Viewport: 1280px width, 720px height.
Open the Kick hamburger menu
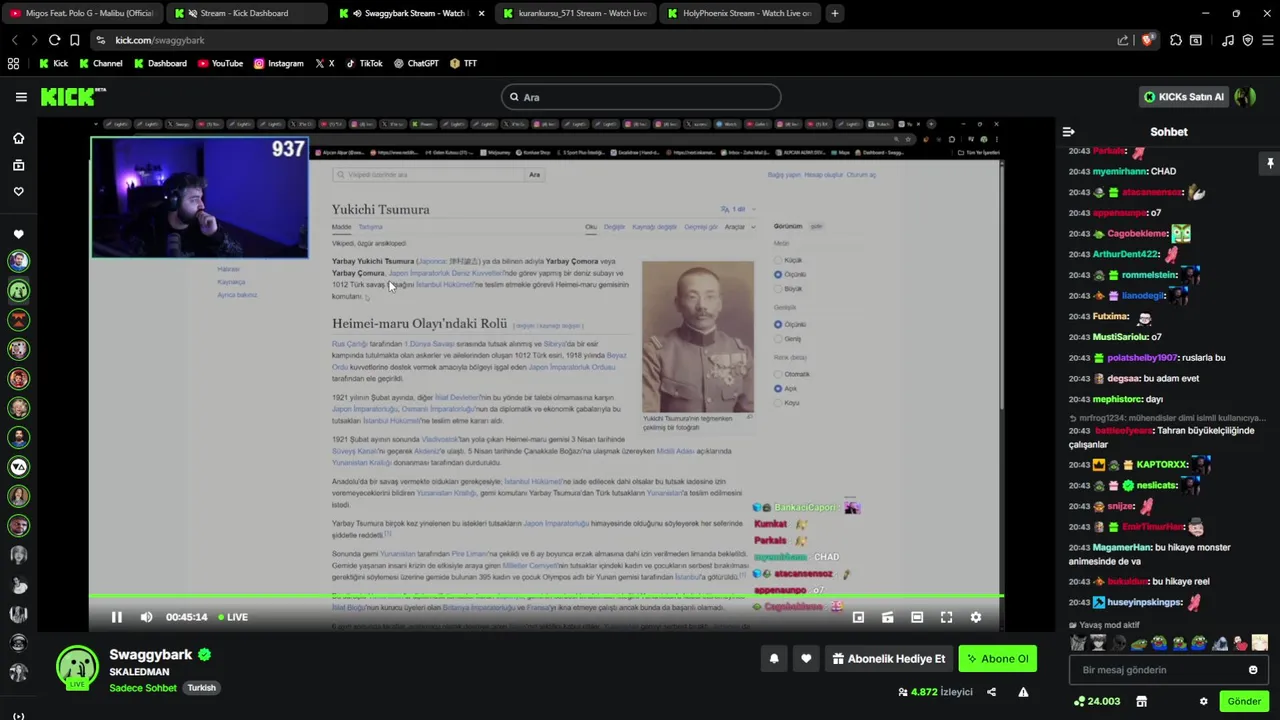[21, 97]
